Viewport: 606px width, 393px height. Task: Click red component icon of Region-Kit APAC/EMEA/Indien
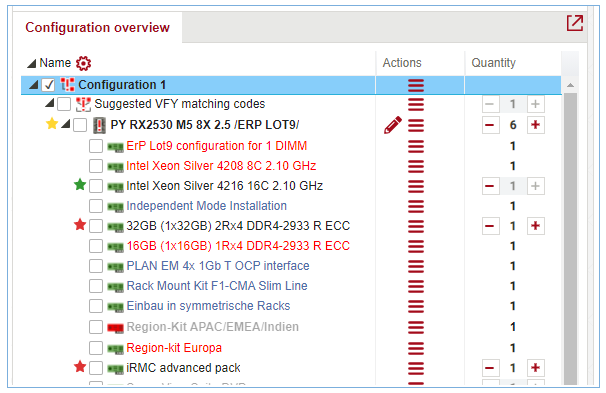pyautogui.click(x=115, y=328)
